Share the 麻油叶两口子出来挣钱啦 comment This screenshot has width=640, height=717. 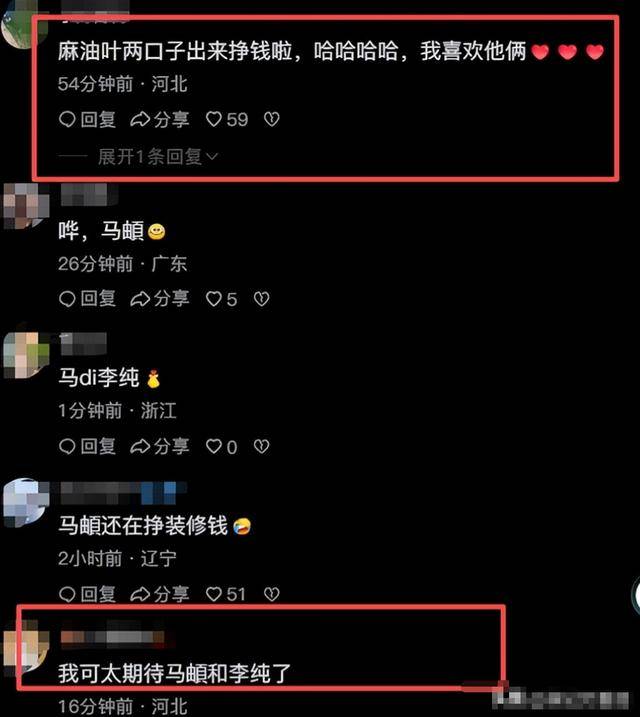click(x=160, y=120)
